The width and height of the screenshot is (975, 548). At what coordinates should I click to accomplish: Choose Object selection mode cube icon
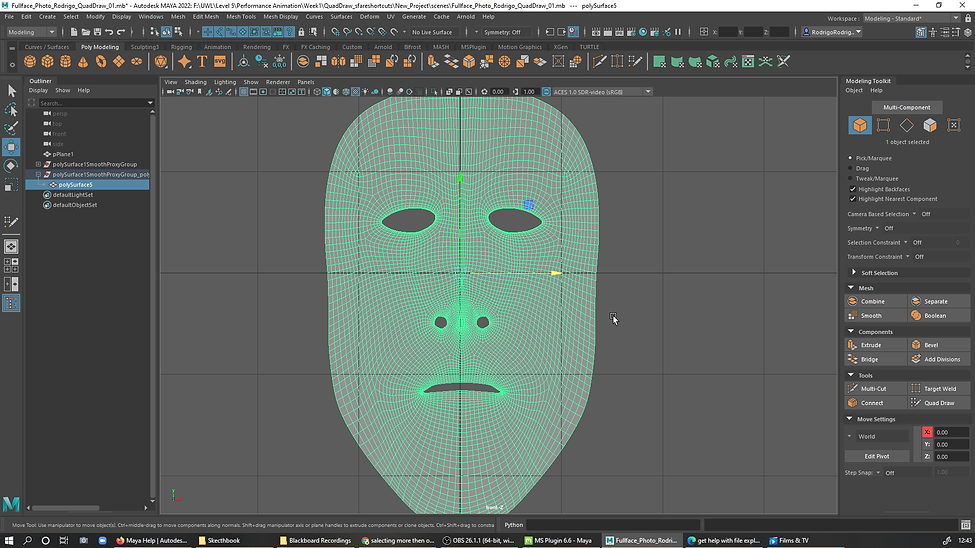(x=859, y=125)
